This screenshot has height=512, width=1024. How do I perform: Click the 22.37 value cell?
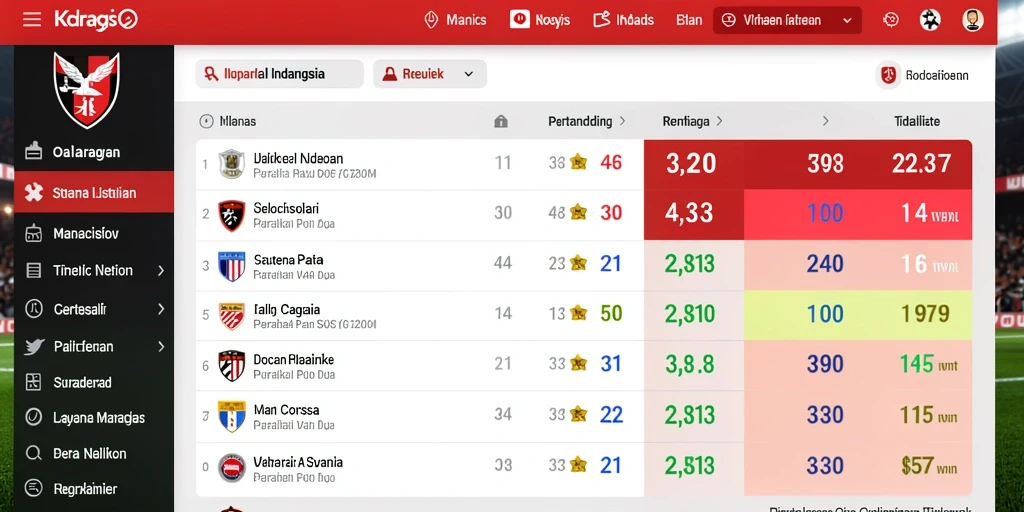pyautogui.click(x=921, y=163)
